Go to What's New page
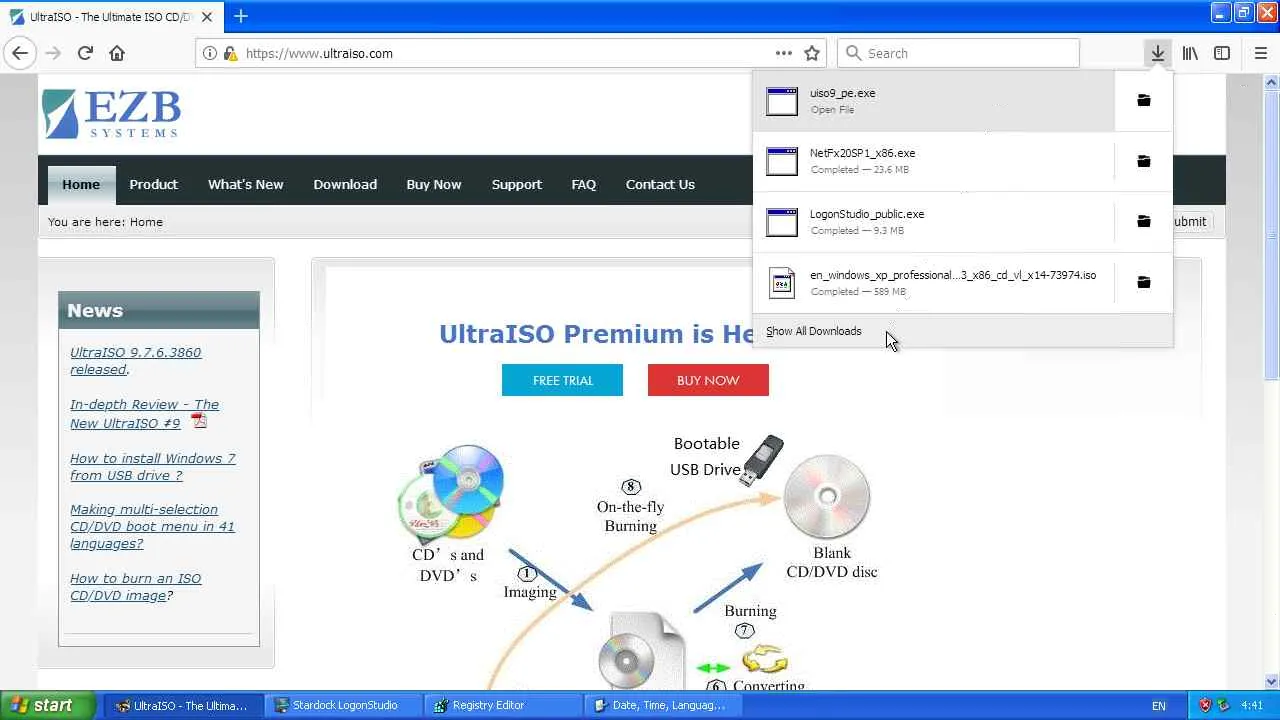 [x=245, y=184]
